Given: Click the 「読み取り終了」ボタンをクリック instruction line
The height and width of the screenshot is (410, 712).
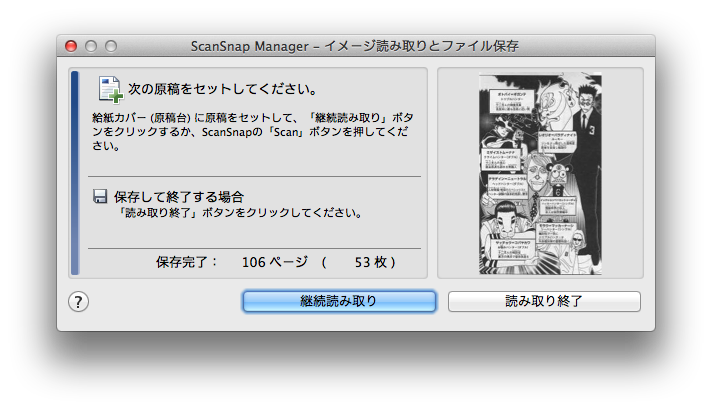Looking at the screenshot, I should 239,213.
